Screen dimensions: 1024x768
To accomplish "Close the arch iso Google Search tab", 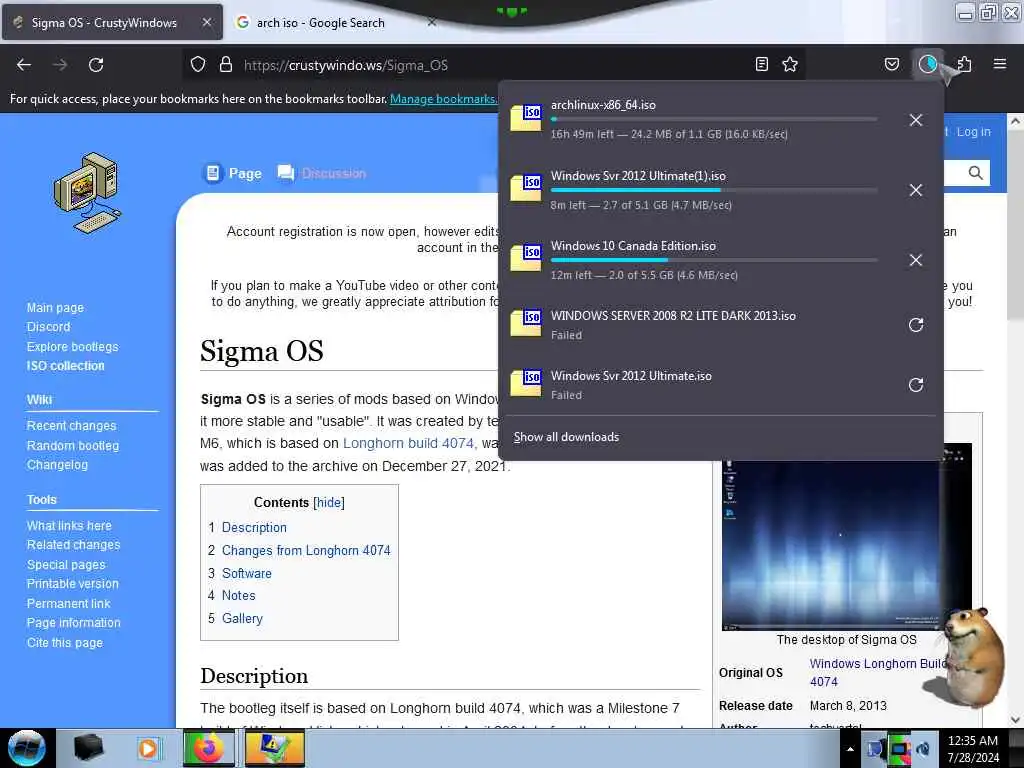I will pos(432,22).
